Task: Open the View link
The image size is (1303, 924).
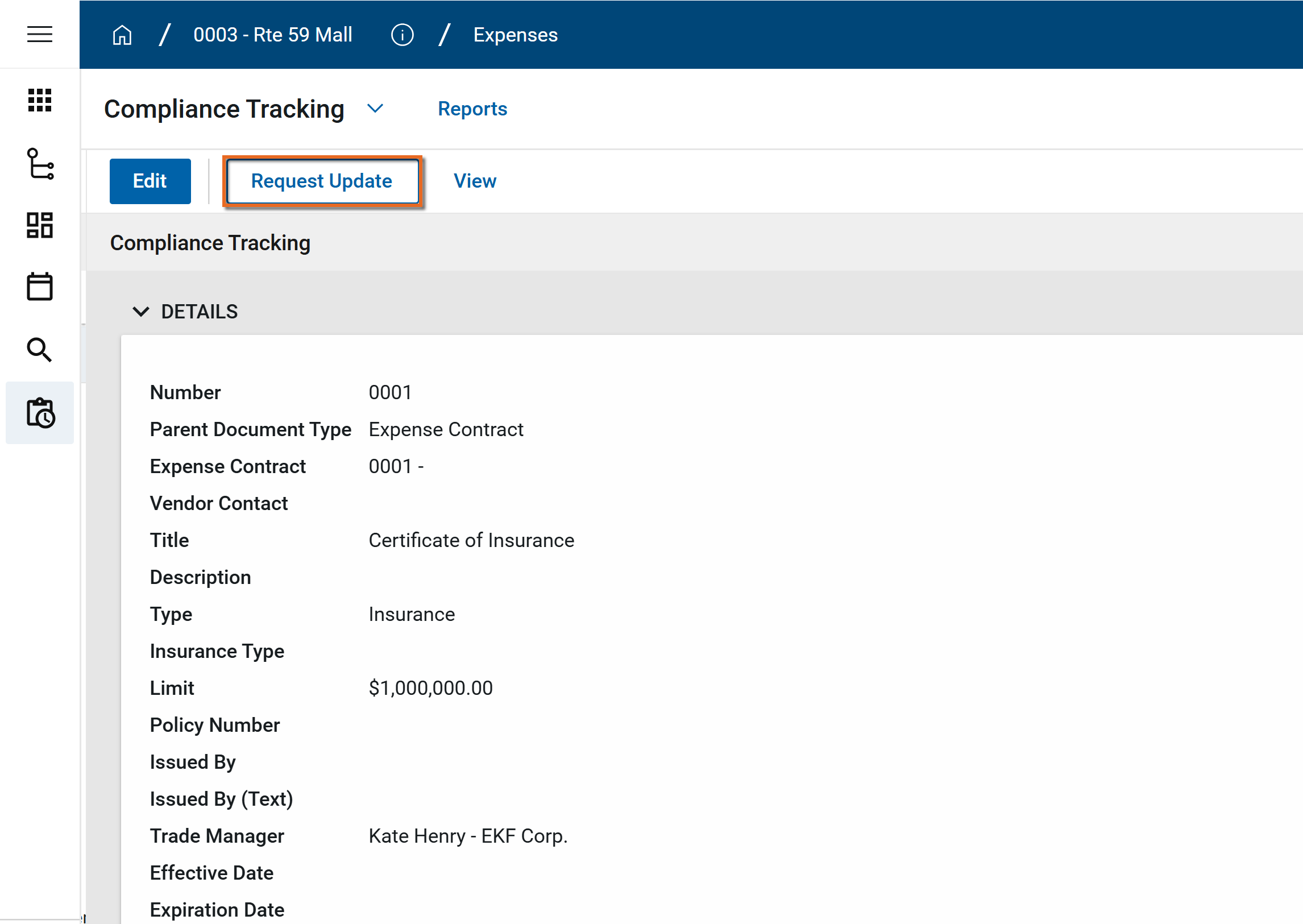Action: click(474, 181)
